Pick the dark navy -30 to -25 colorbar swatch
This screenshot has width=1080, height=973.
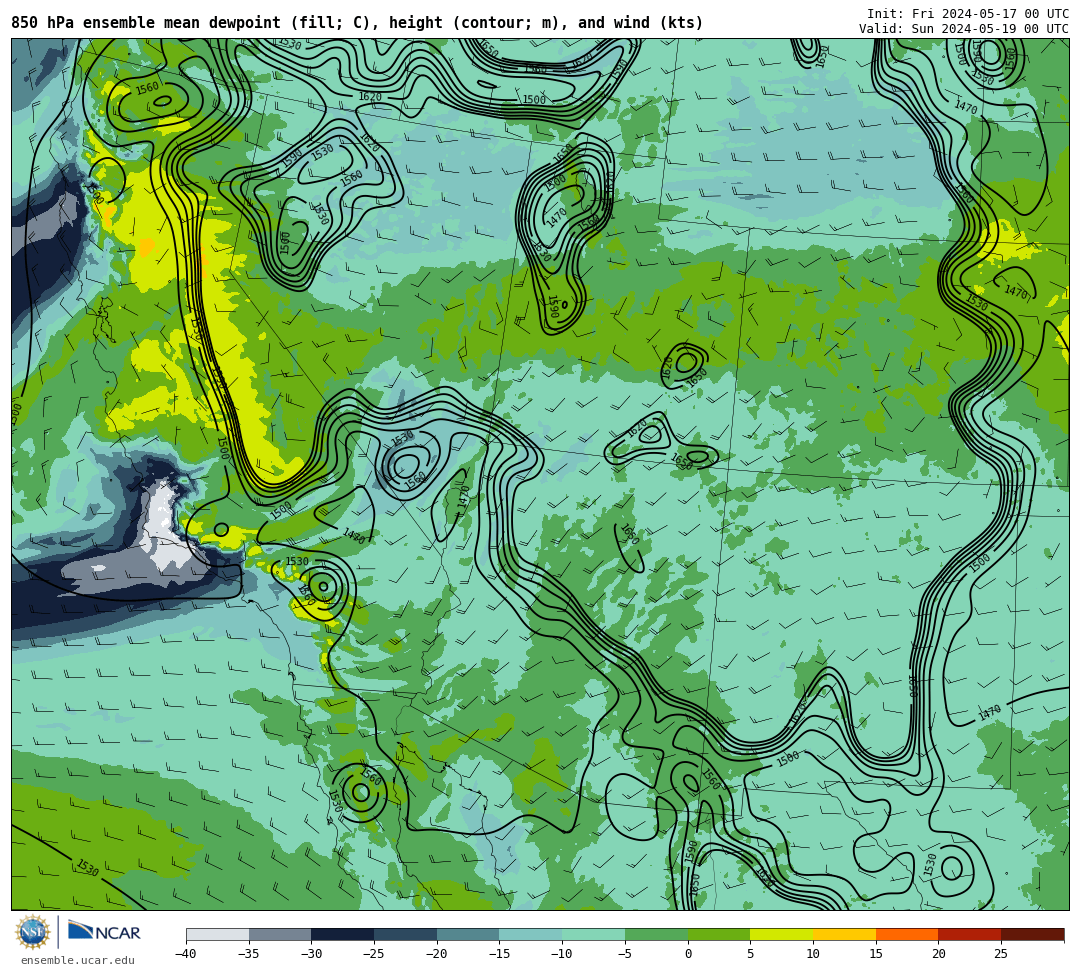tap(343, 934)
